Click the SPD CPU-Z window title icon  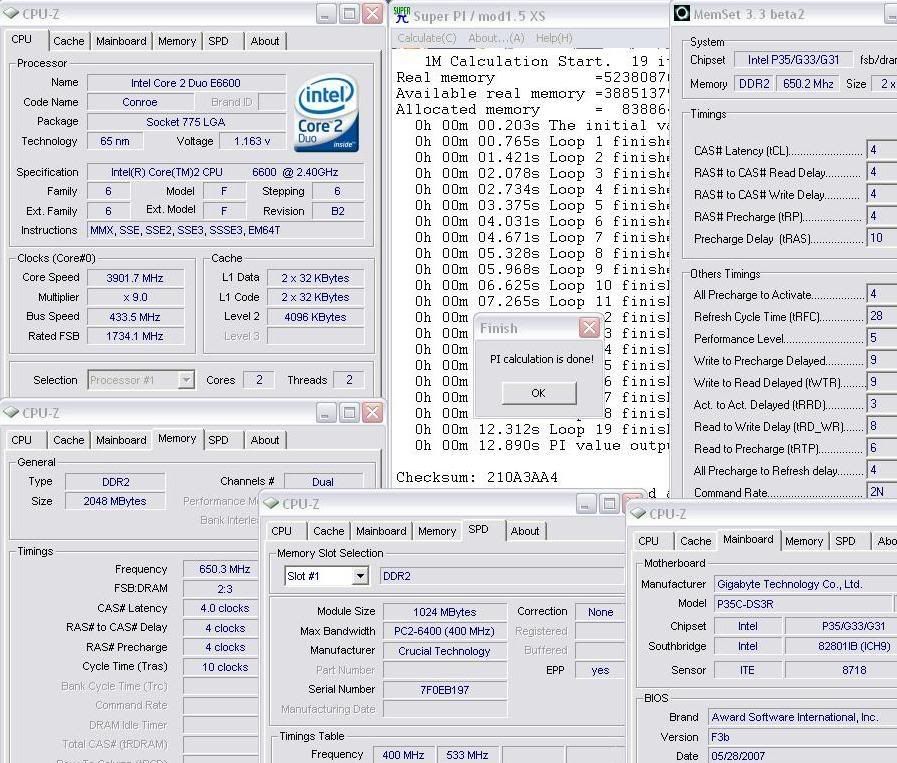click(271, 503)
